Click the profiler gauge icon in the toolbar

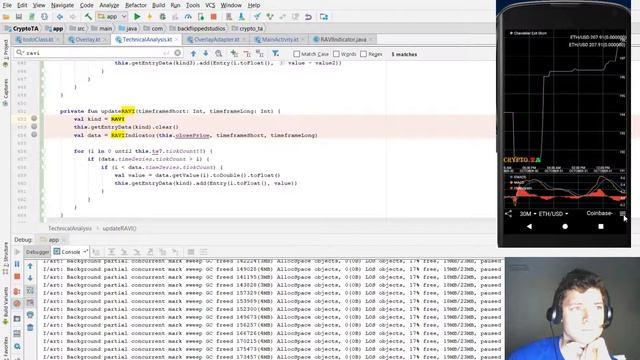pos(188,17)
